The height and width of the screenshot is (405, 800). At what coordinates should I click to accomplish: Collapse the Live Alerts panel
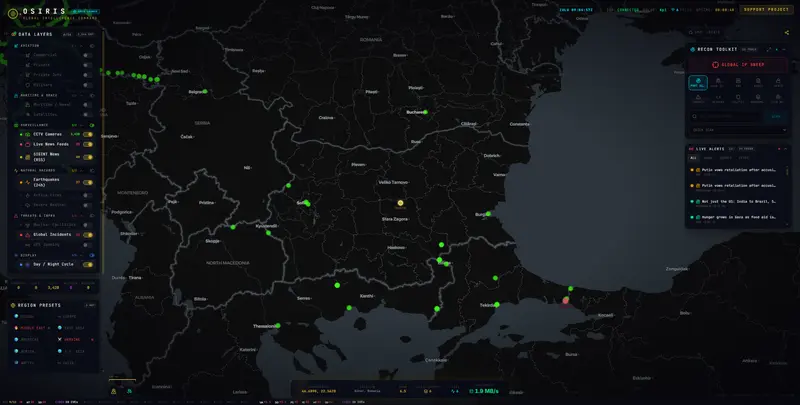(785, 149)
